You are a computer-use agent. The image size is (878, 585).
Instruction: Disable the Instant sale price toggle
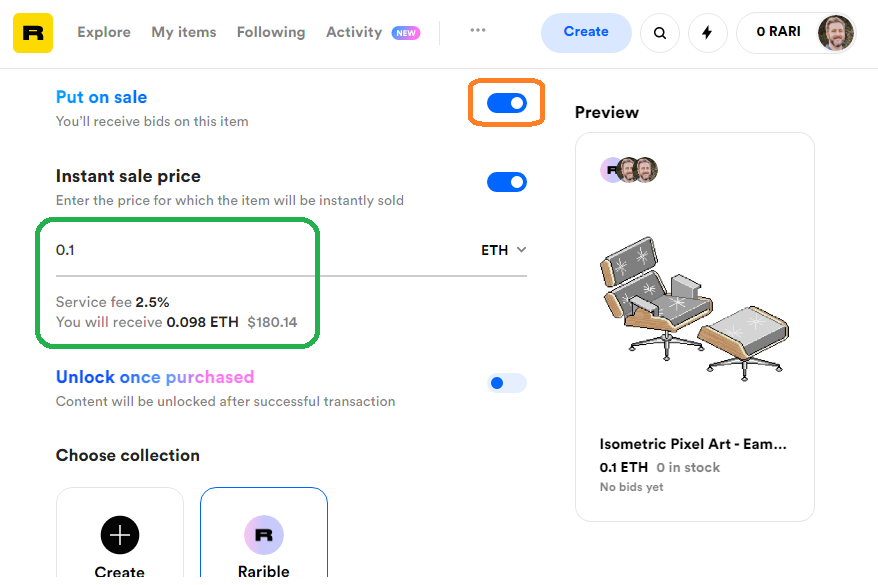(507, 182)
